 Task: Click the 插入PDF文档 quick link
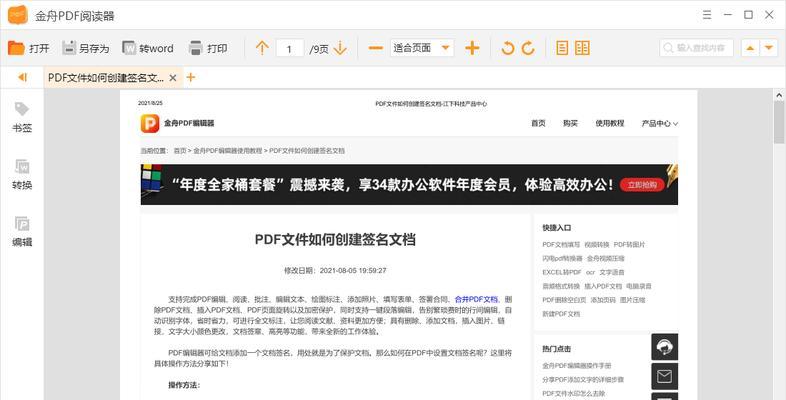tap(603, 286)
